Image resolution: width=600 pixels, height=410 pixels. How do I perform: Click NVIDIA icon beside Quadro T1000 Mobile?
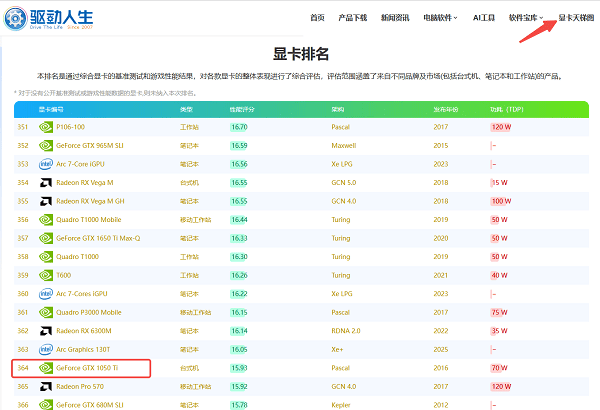coord(46,219)
